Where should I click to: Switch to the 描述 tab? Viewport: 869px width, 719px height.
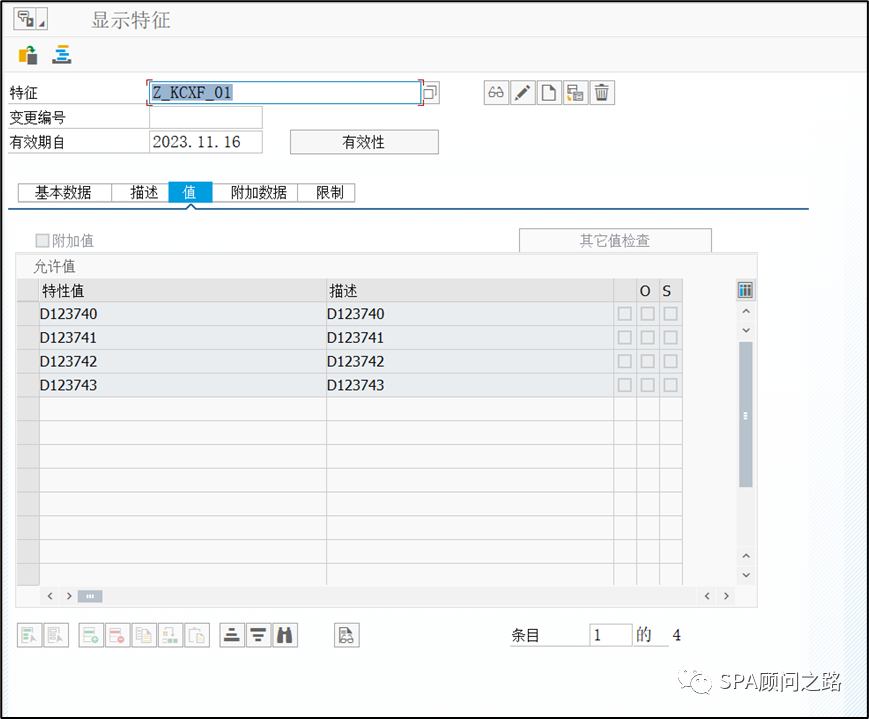(140, 192)
